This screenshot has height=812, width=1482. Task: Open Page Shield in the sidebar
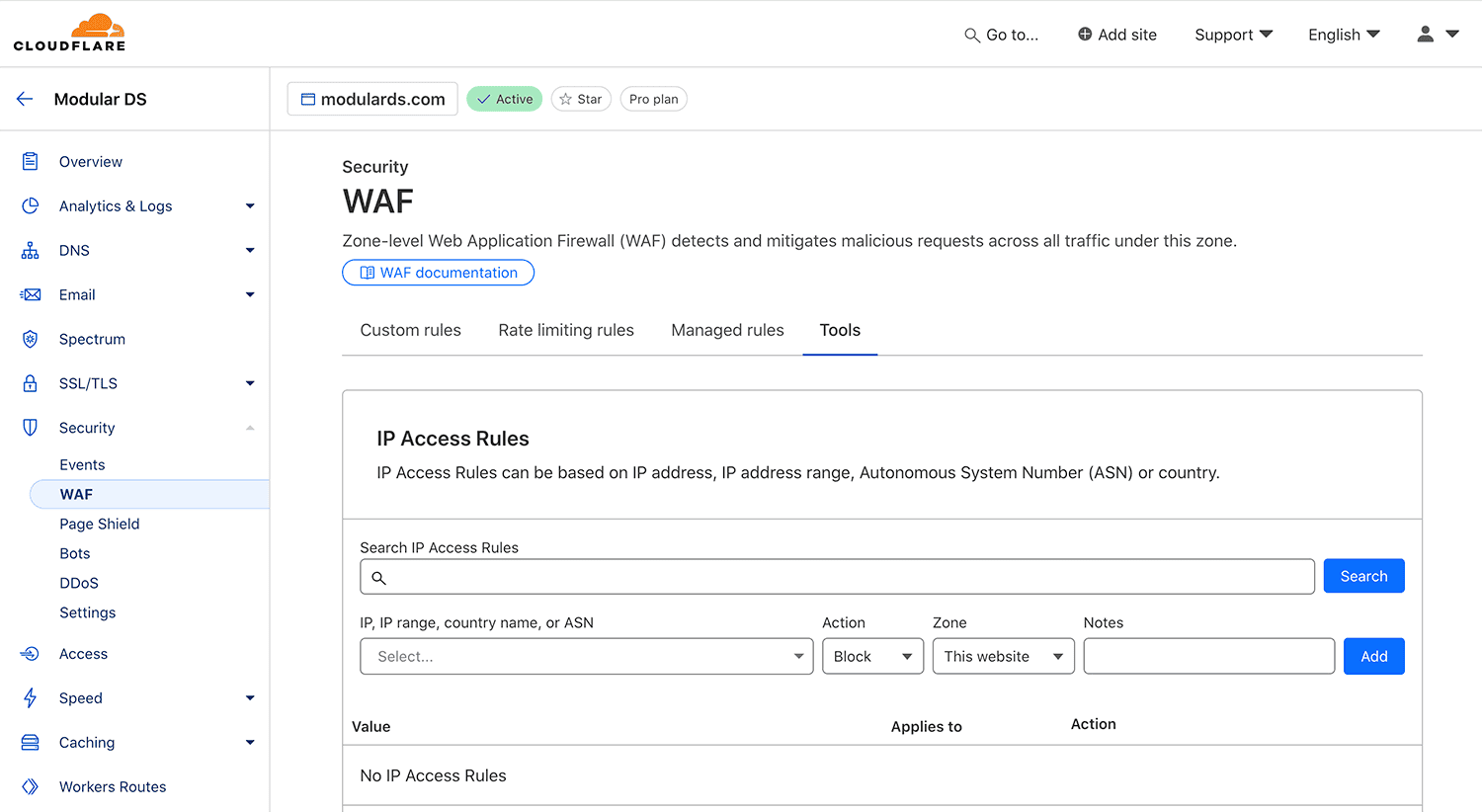tap(100, 524)
